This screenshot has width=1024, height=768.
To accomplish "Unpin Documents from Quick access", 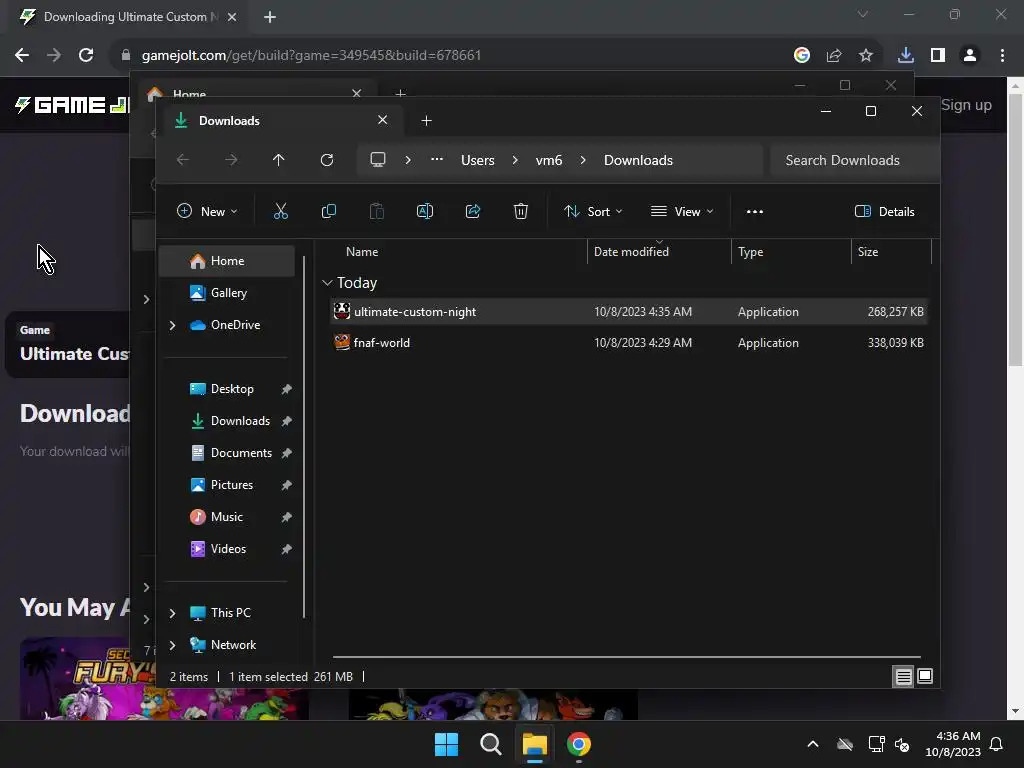I will tap(286, 453).
